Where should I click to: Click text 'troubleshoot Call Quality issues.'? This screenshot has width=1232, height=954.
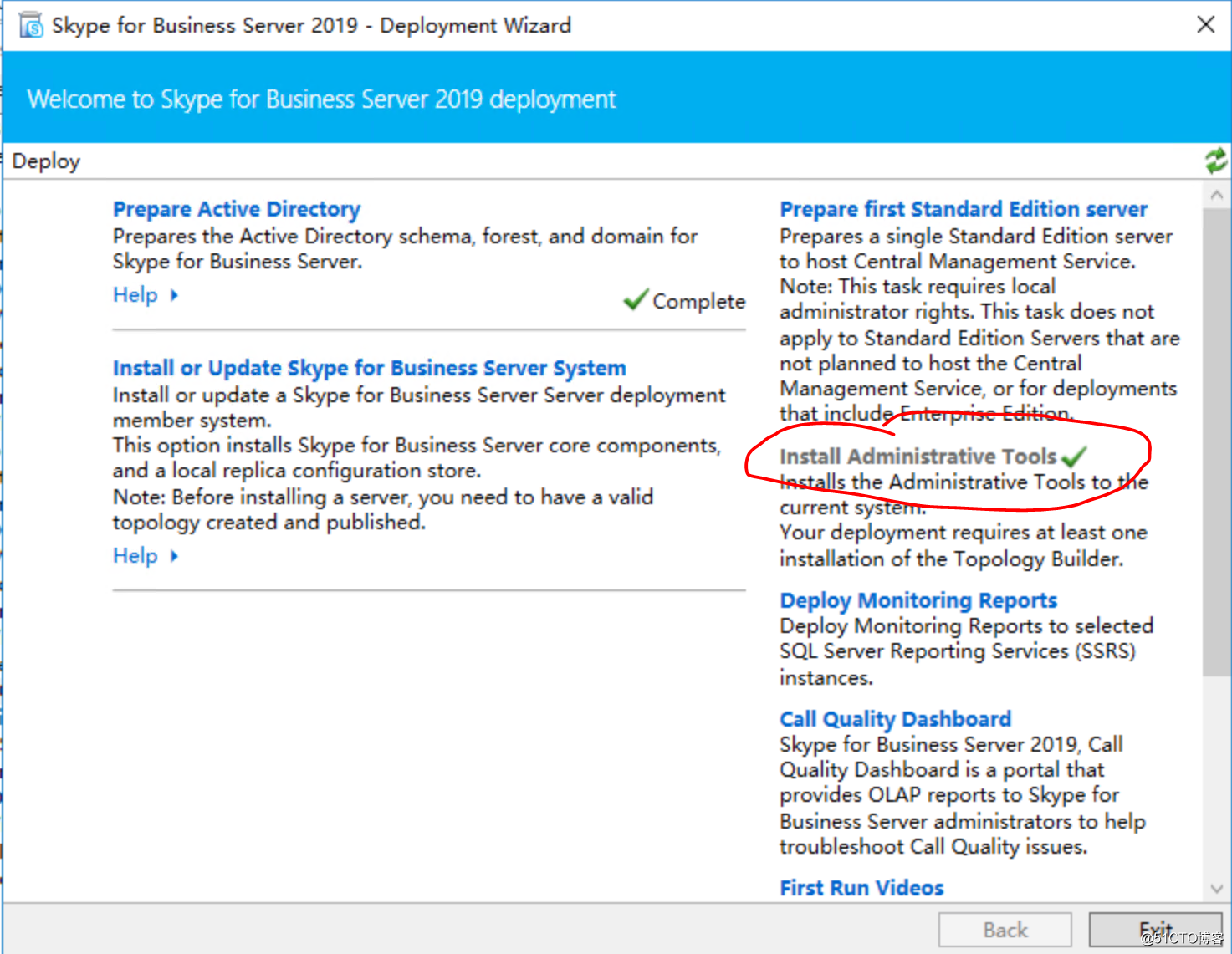pyautogui.click(x=933, y=847)
